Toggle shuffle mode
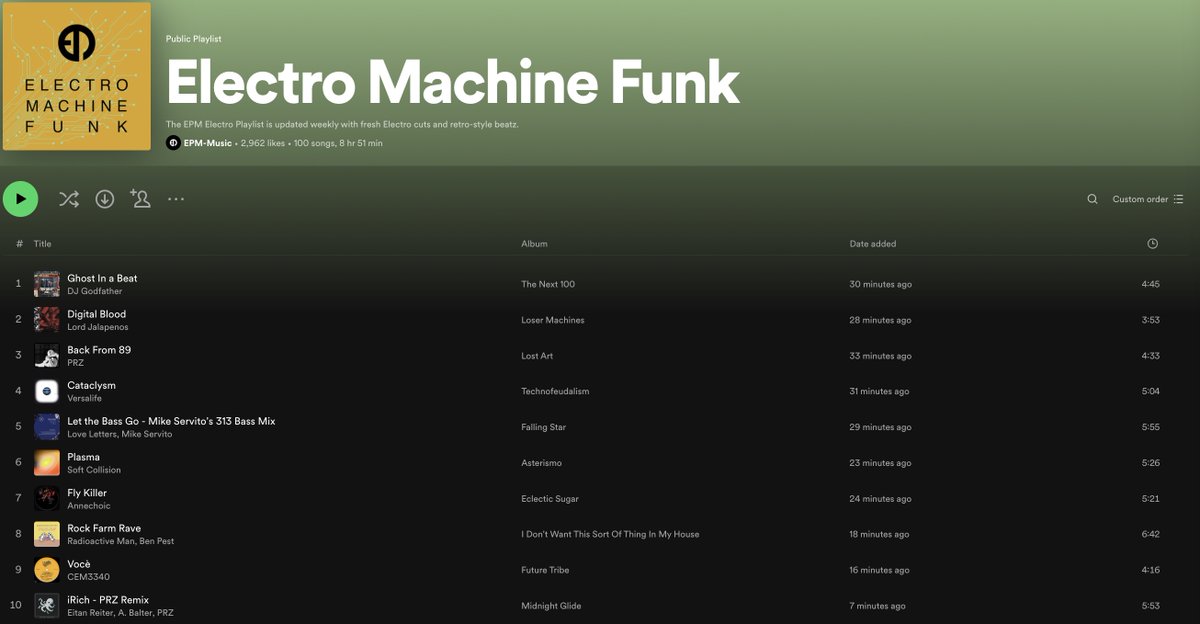The width and height of the screenshot is (1200, 624). 68,199
